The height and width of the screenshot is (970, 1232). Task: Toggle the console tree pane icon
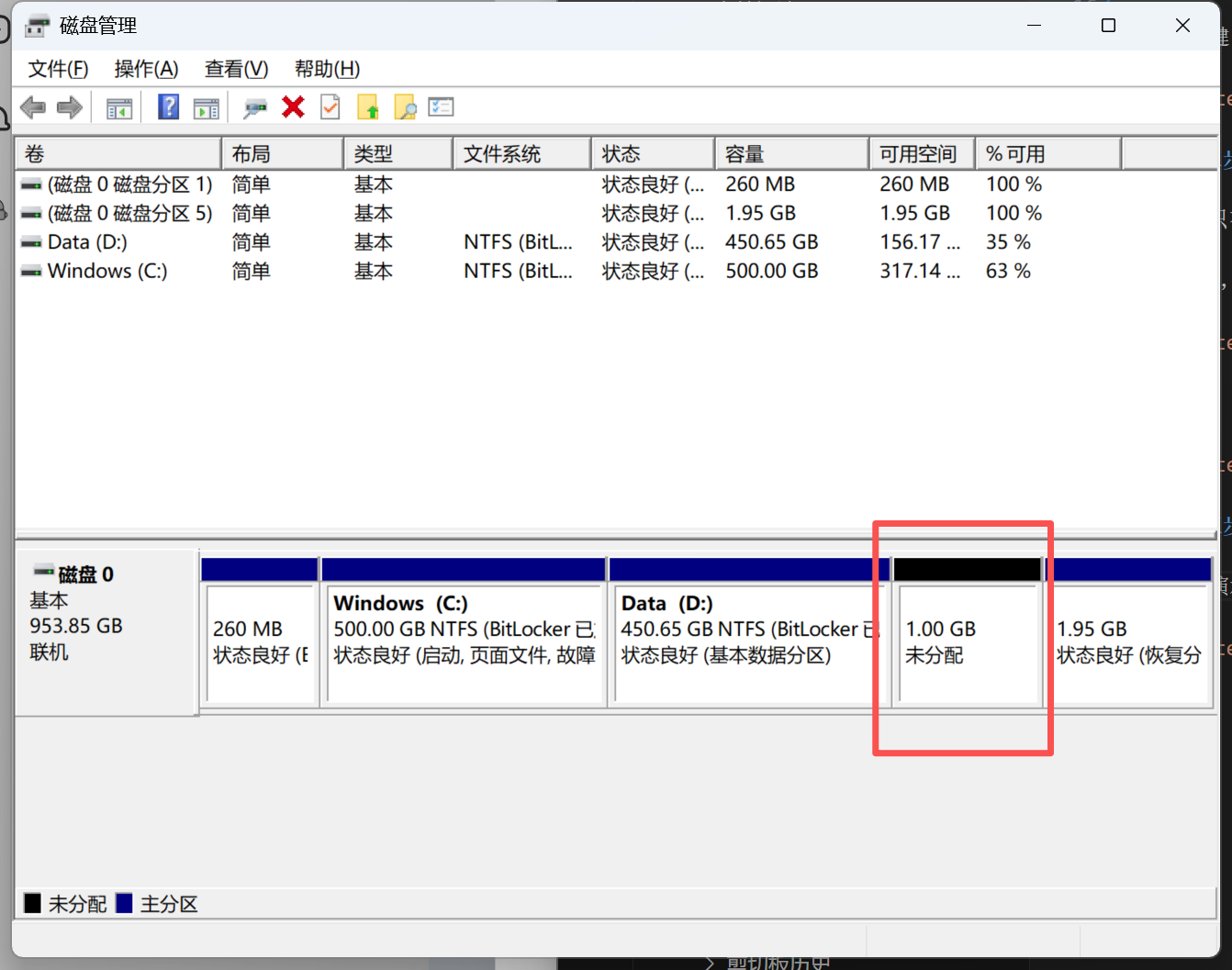coord(119,108)
